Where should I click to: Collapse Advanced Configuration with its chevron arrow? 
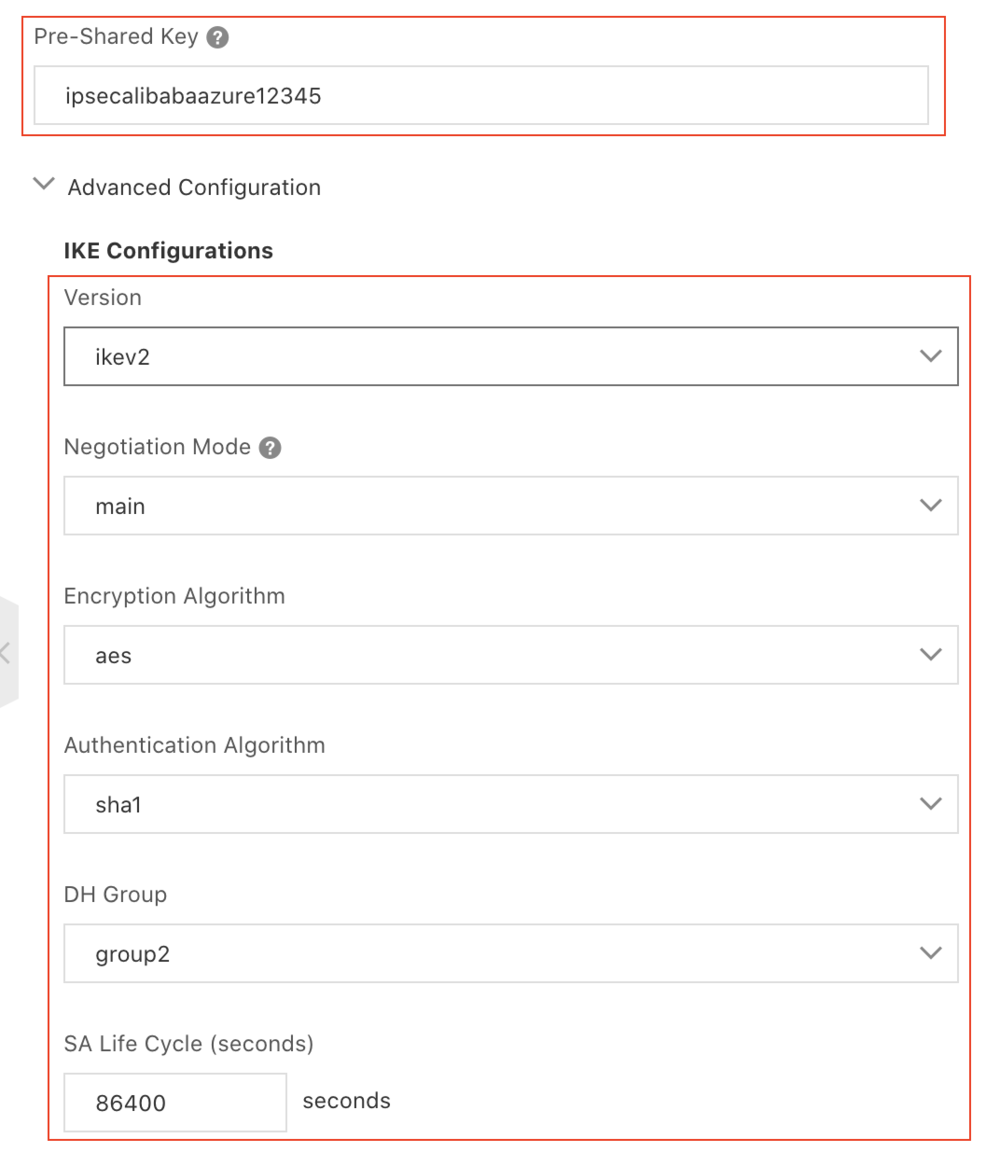point(43,185)
